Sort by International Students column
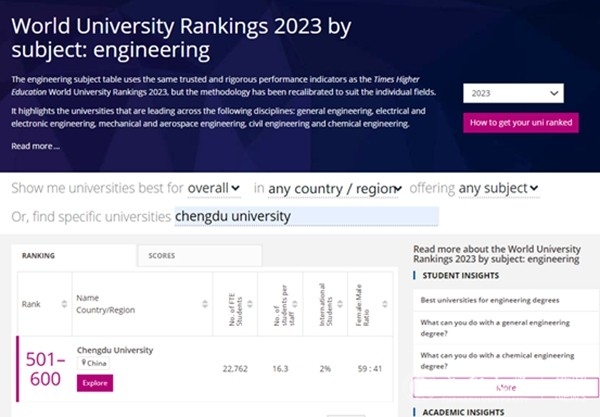Screen dimensions: 600x417 pyautogui.click(x=340, y=304)
